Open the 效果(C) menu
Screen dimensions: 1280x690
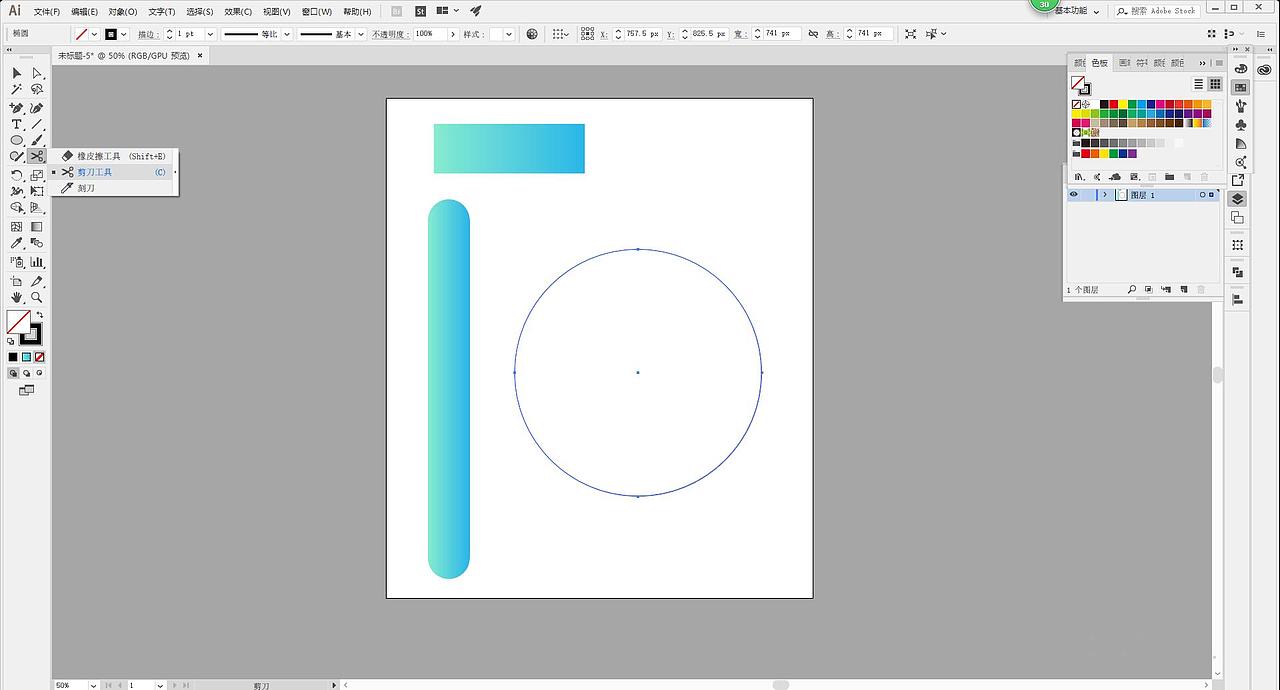(x=238, y=11)
